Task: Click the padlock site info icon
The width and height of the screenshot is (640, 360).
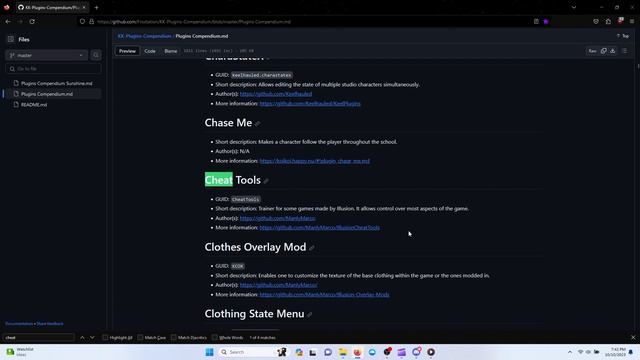Action: click(91, 22)
